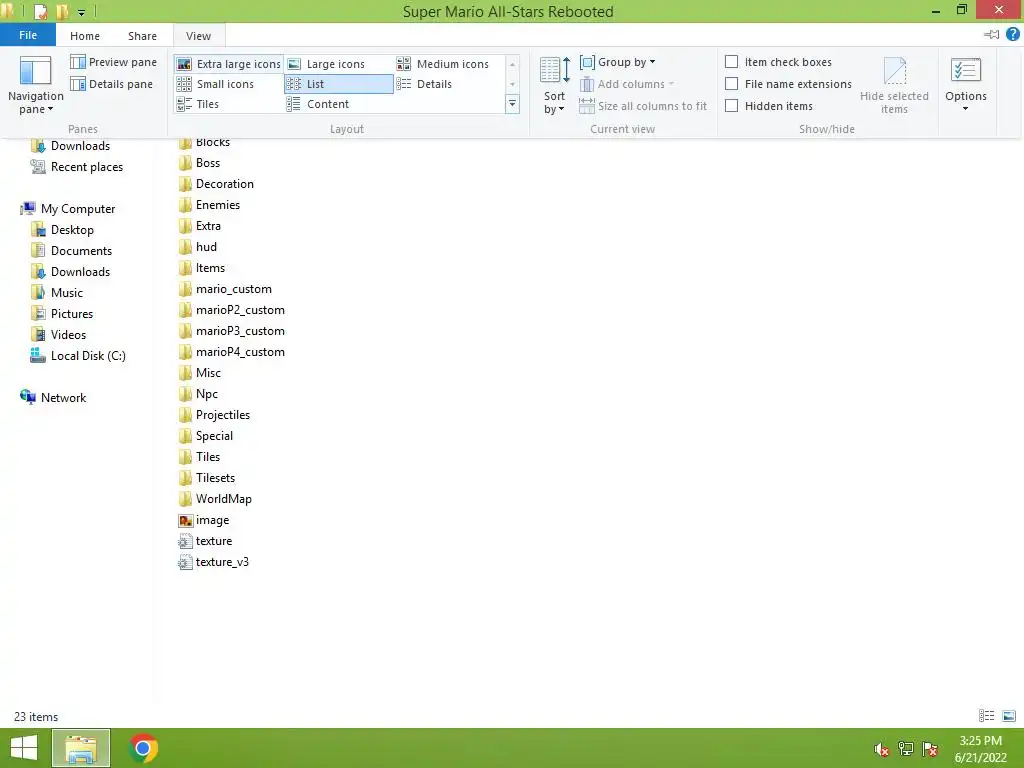Enable File name extensions checkbox
Screen dimensions: 1024x768
[x=732, y=84]
